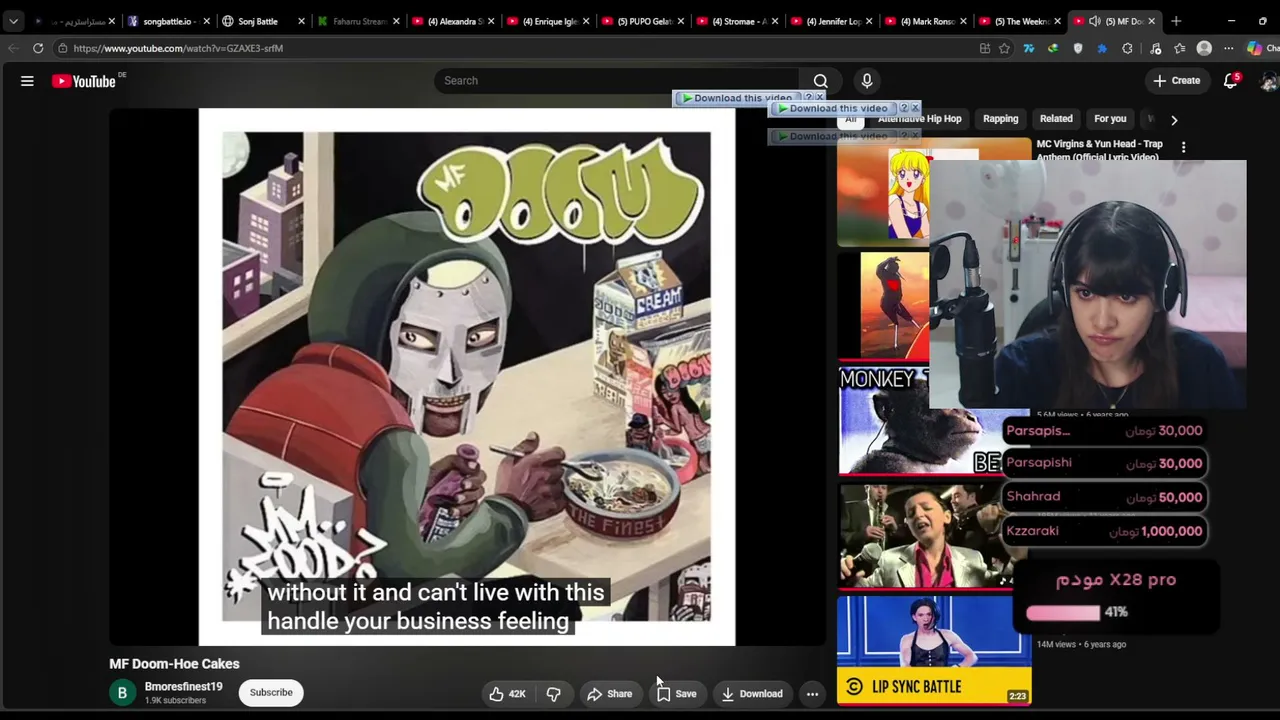Open YouTube notifications bell
The image size is (1280, 720).
click(1231, 81)
